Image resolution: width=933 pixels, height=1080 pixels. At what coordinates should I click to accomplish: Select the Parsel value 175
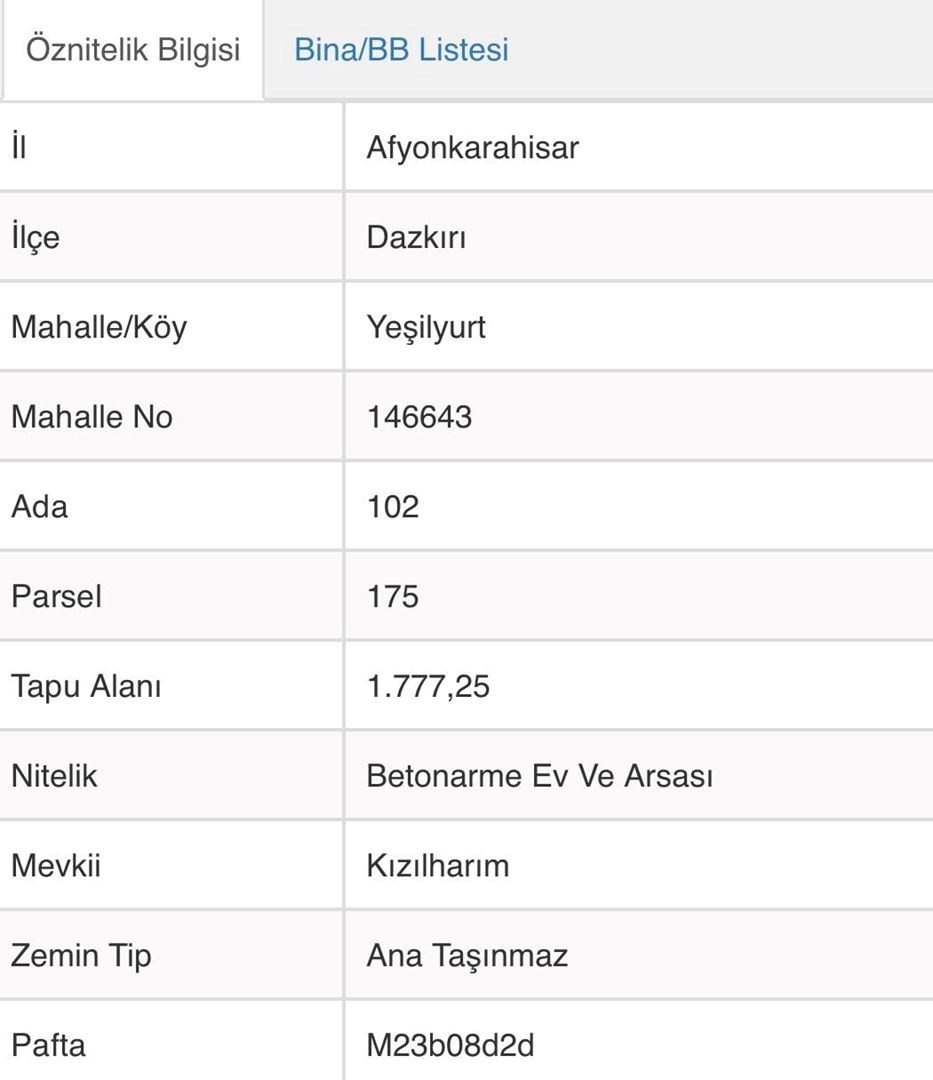(x=393, y=596)
